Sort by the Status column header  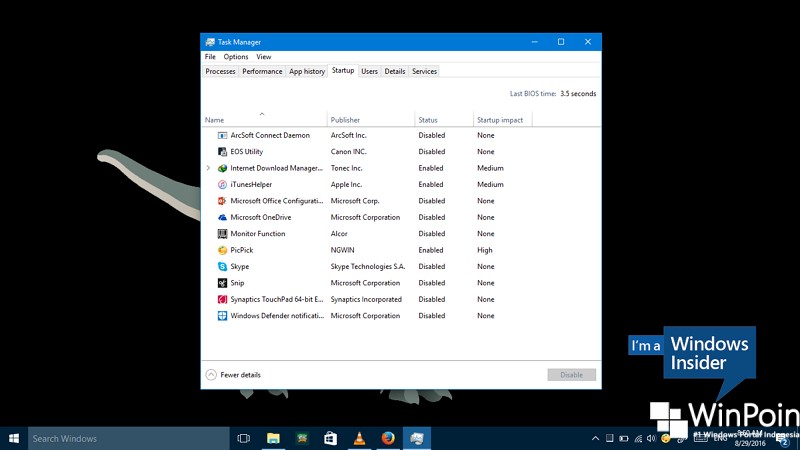click(444, 119)
